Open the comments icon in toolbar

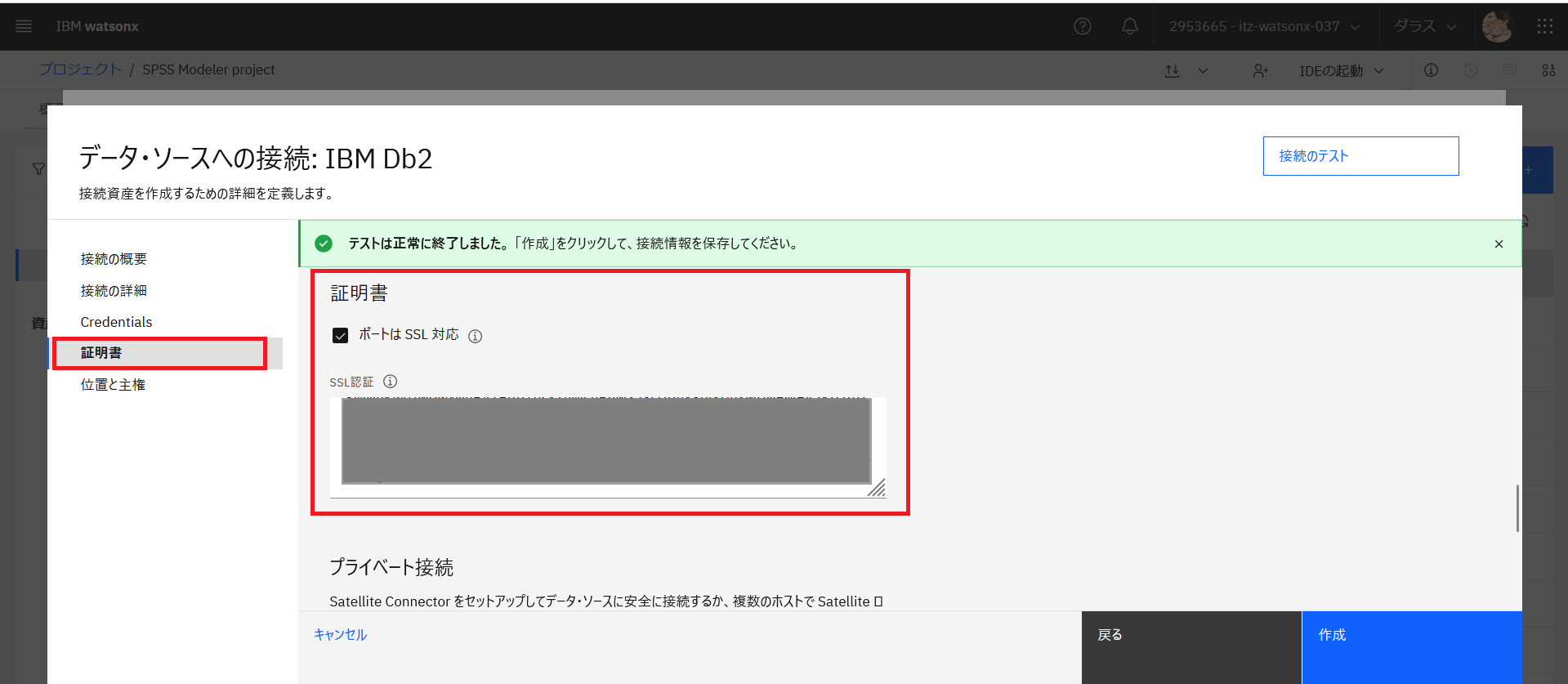(x=1509, y=70)
